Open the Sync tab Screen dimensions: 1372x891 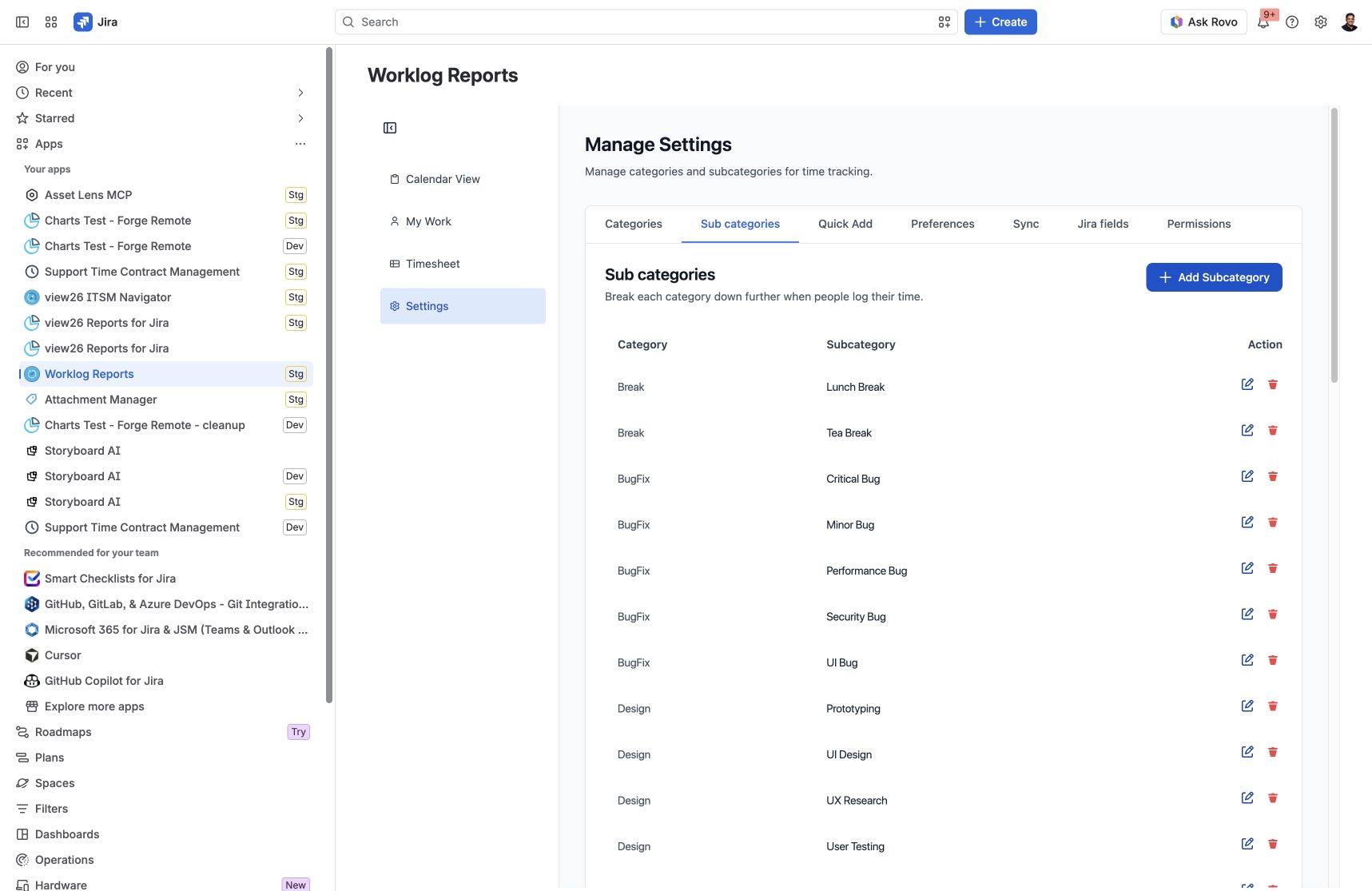(x=1026, y=224)
